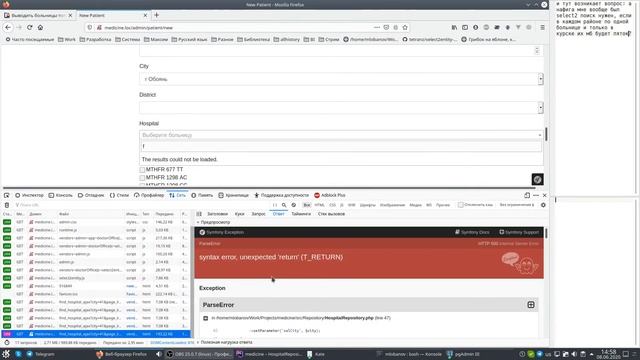Open the Symfony Docs link
This screenshot has height=360, width=640.
pos(472,232)
